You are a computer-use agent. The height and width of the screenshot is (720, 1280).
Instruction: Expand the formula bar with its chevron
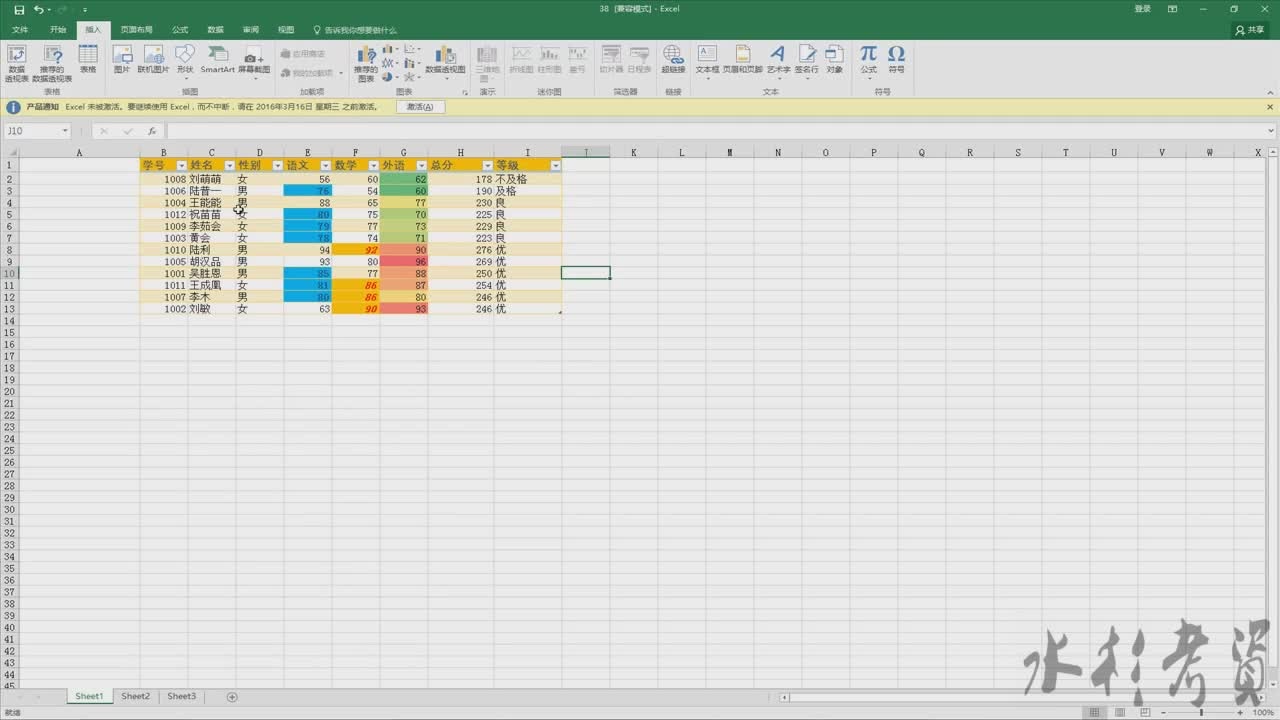point(1271,131)
